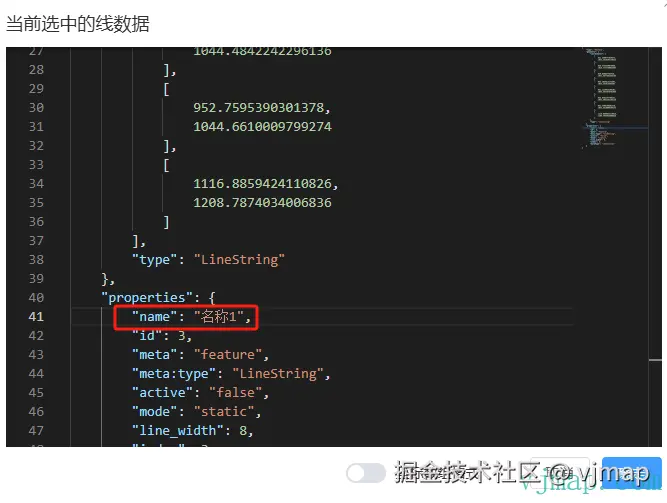Viewport: 667px width, 503px height.
Task: Click the "meta:type": "LineString" entry
Action: click(231, 374)
